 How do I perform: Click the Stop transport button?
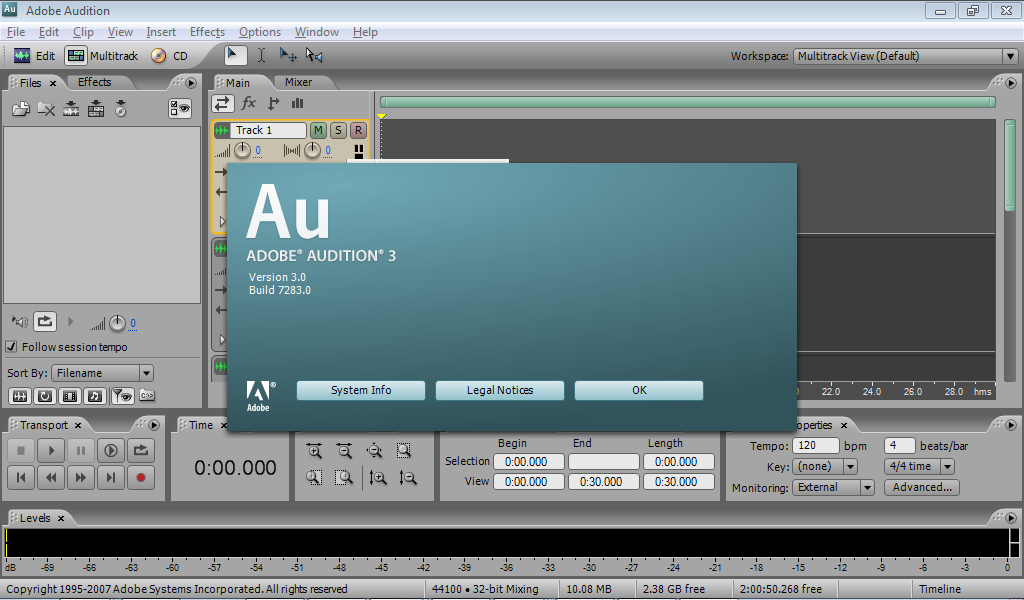(21, 450)
